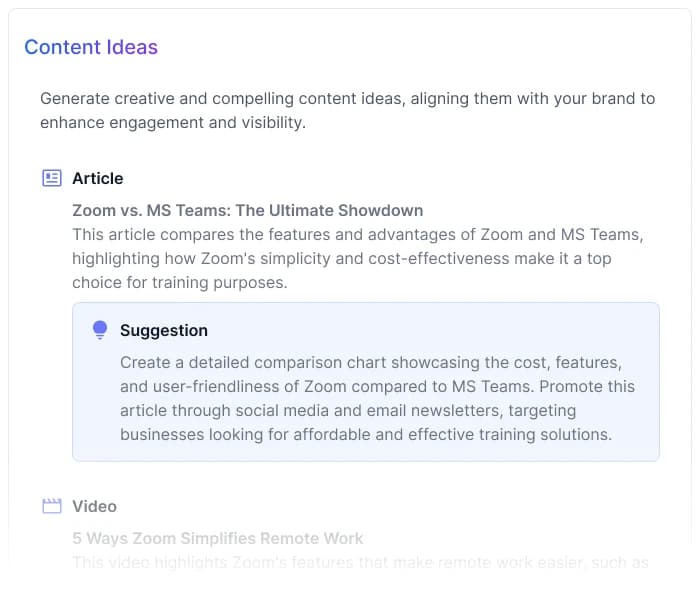Select the Video section label
The width and height of the screenshot is (700, 600).
pos(94,506)
